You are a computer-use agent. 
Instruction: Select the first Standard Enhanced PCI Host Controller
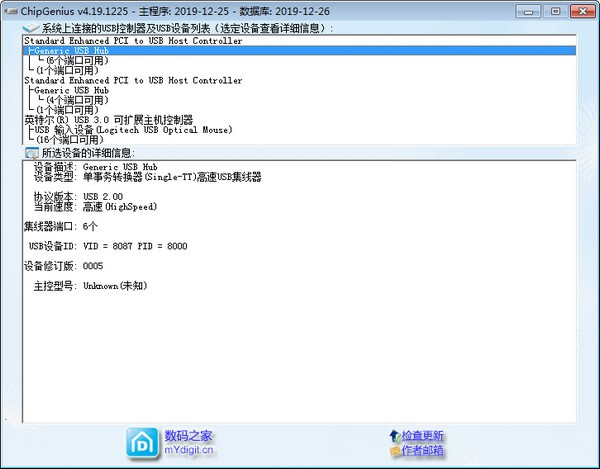[132, 41]
